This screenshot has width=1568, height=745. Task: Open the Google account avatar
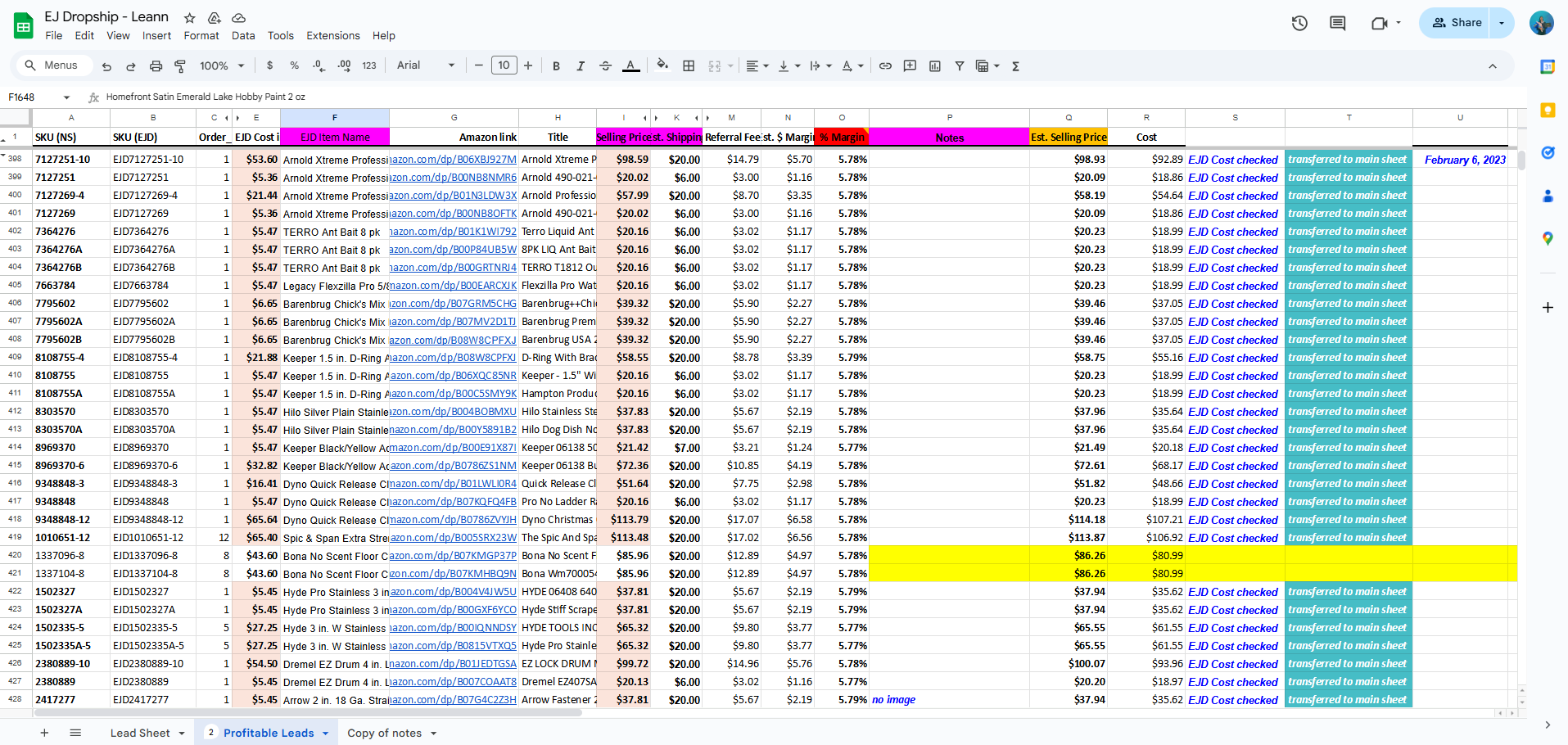[1541, 23]
